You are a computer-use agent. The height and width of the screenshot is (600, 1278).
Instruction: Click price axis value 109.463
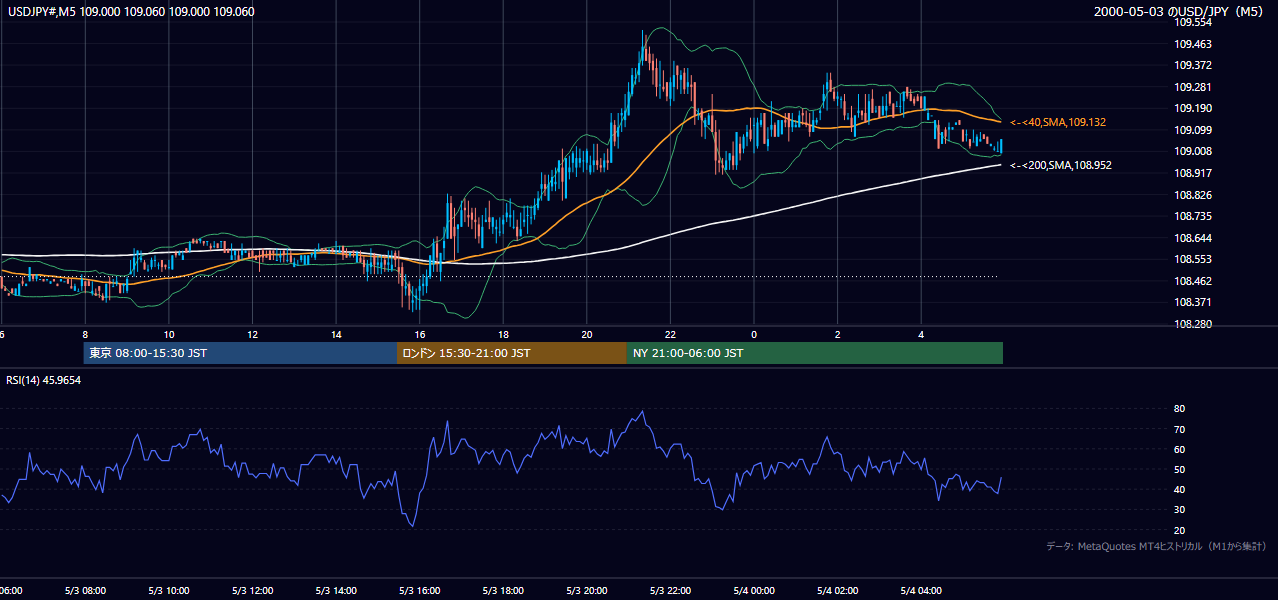coord(1193,44)
